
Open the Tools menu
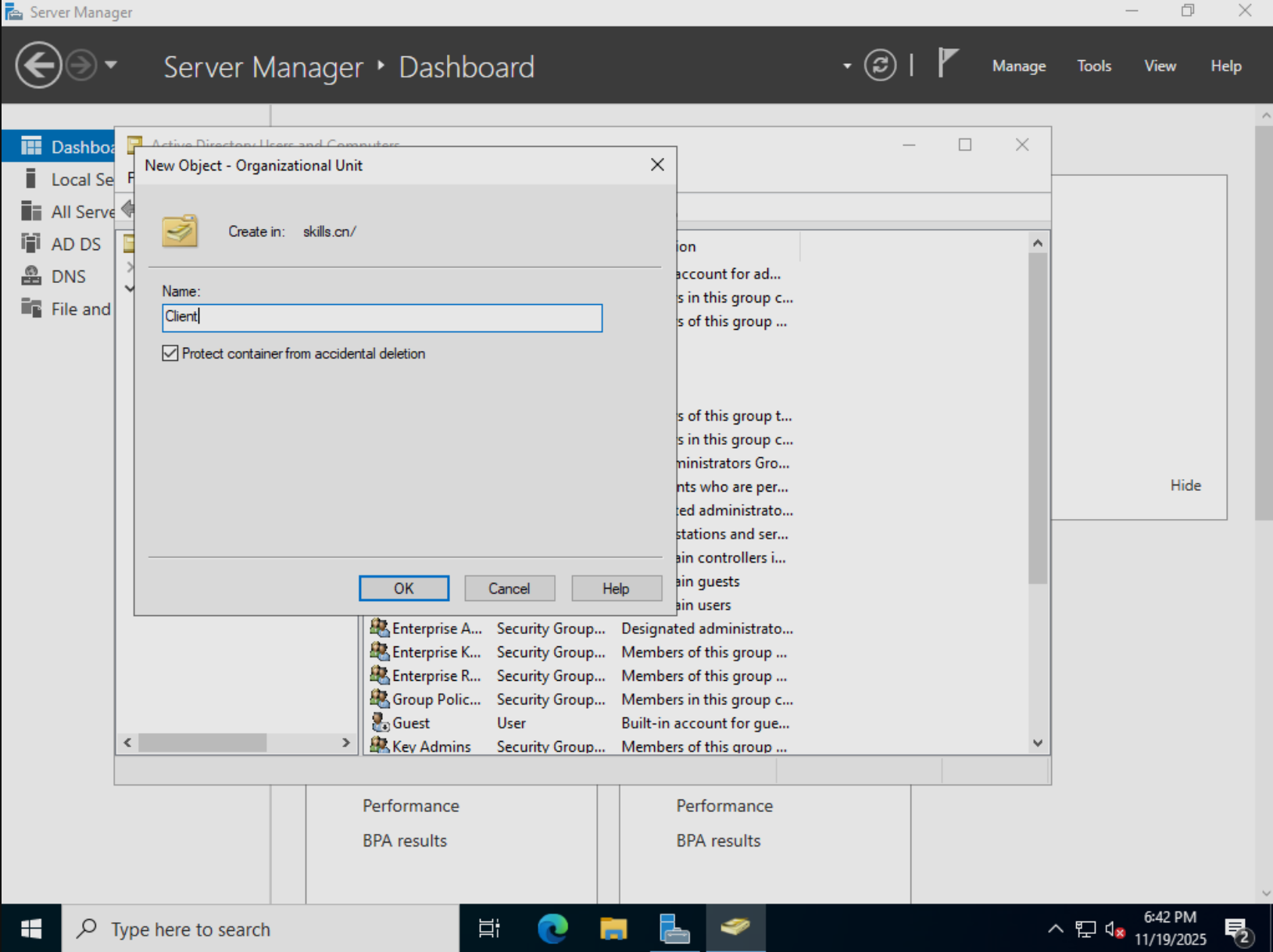(x=1093, y=66)
